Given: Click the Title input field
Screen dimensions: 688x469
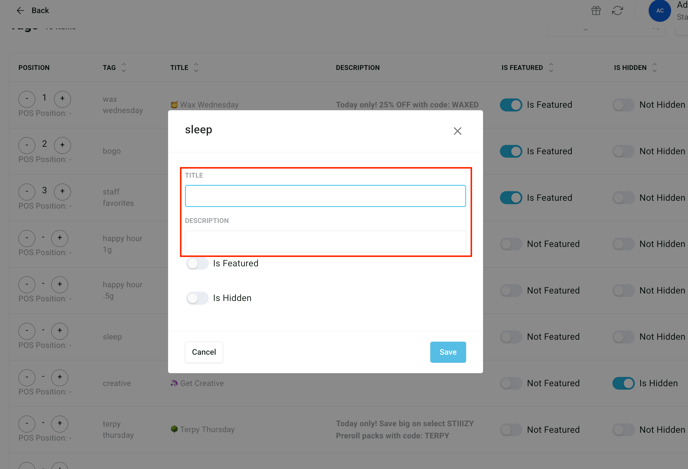Looking at the screenshot, I should 325,196.
